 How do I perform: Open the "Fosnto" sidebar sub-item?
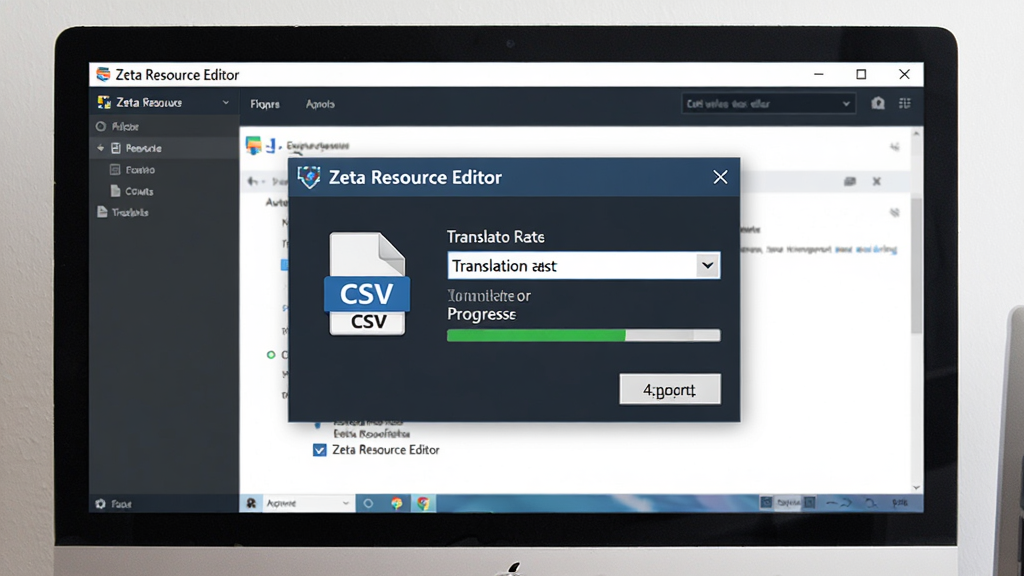point(140,170)
